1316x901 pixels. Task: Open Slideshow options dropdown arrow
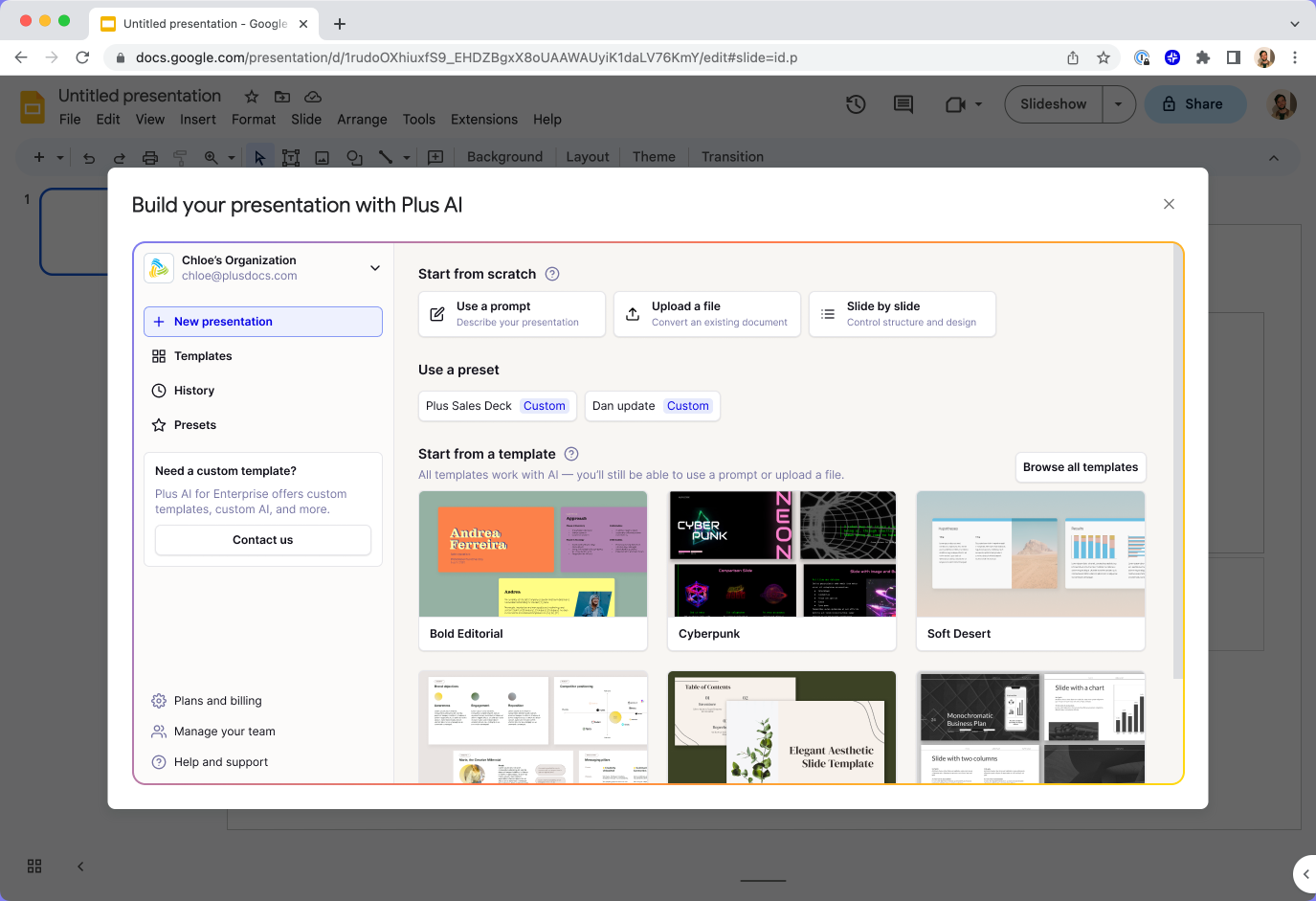[x=1118, y=104]
